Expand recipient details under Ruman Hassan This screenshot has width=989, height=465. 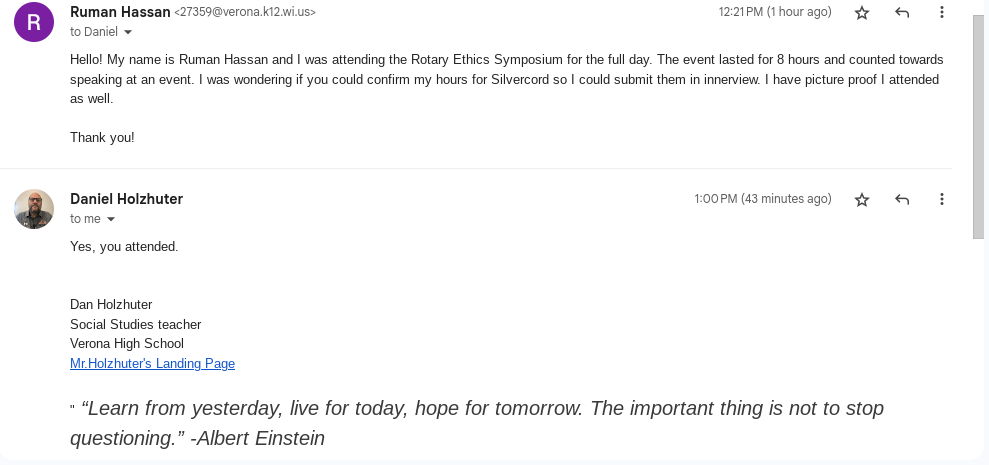coord(127,33)
